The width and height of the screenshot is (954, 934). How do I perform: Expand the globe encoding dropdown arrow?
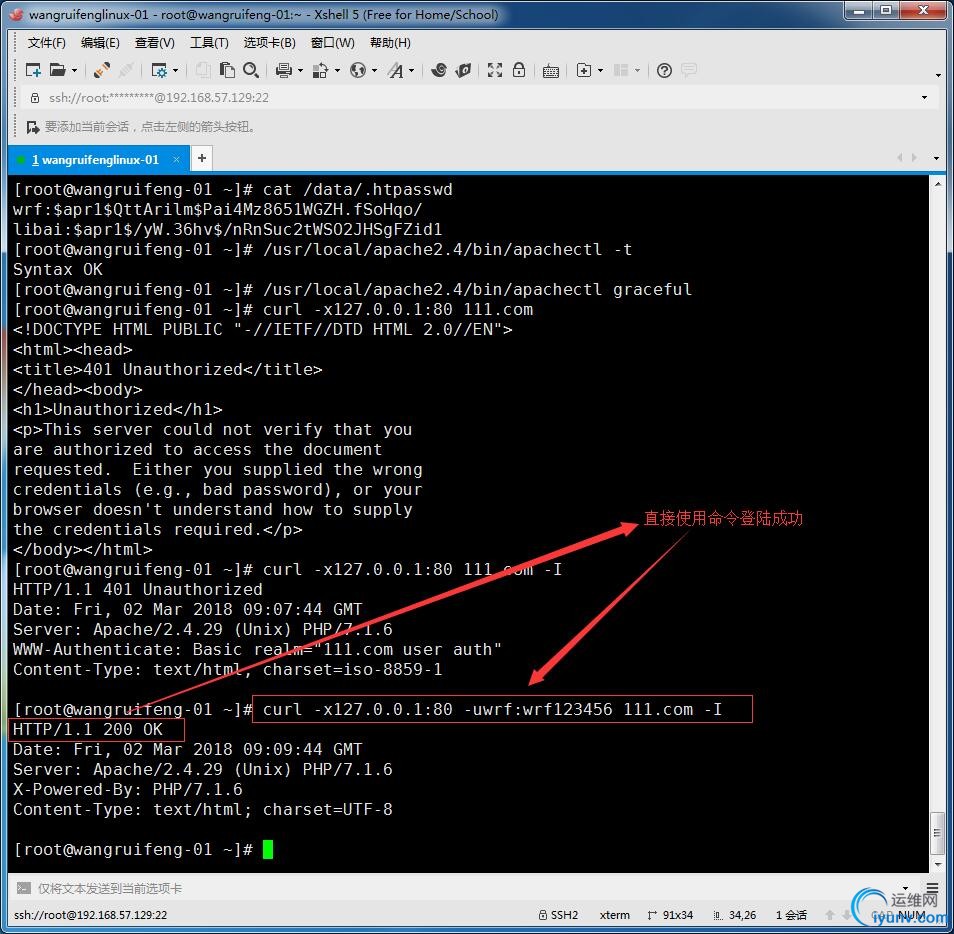[374, 71]
